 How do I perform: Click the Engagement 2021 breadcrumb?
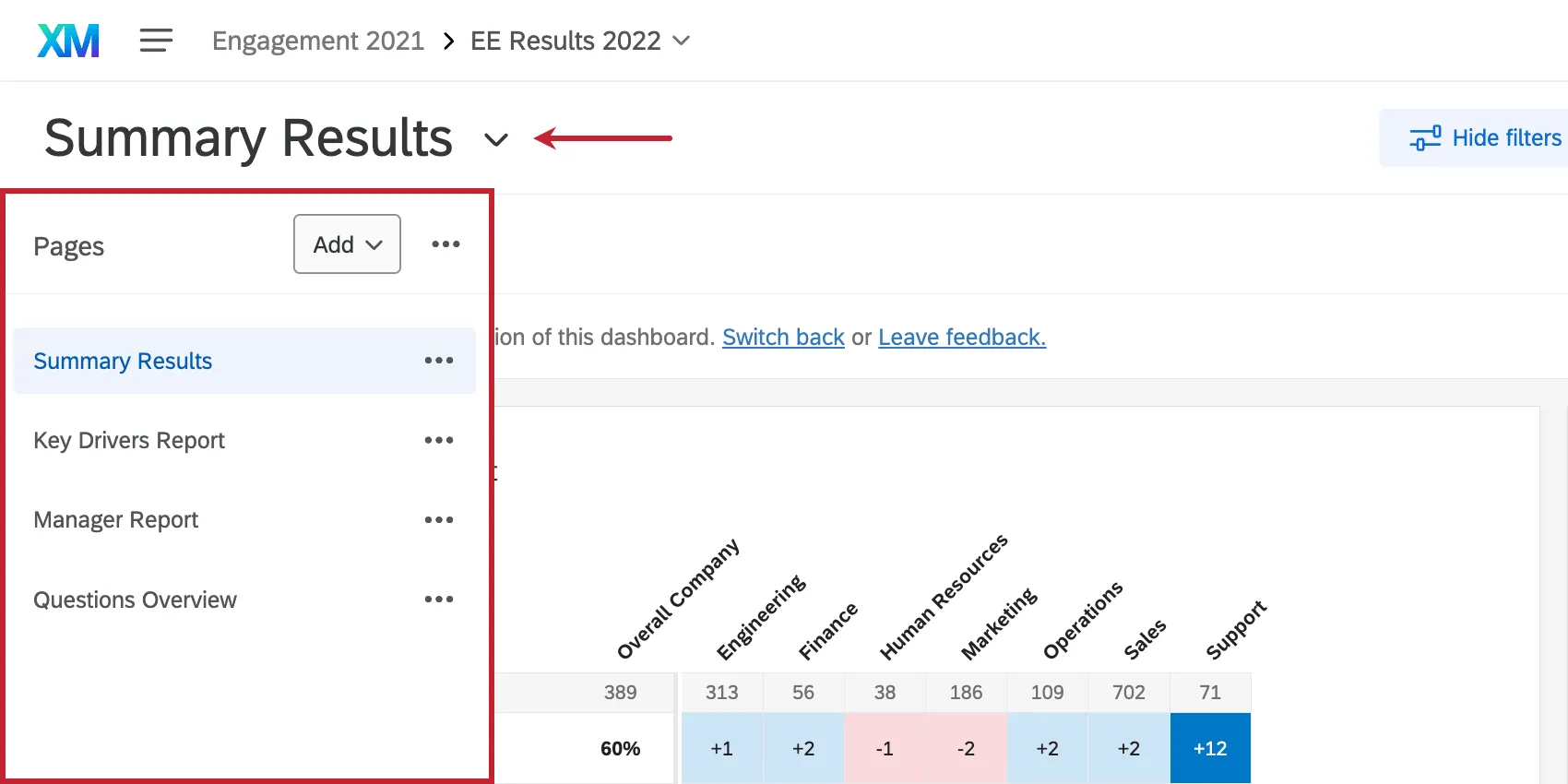pos(317,40)
